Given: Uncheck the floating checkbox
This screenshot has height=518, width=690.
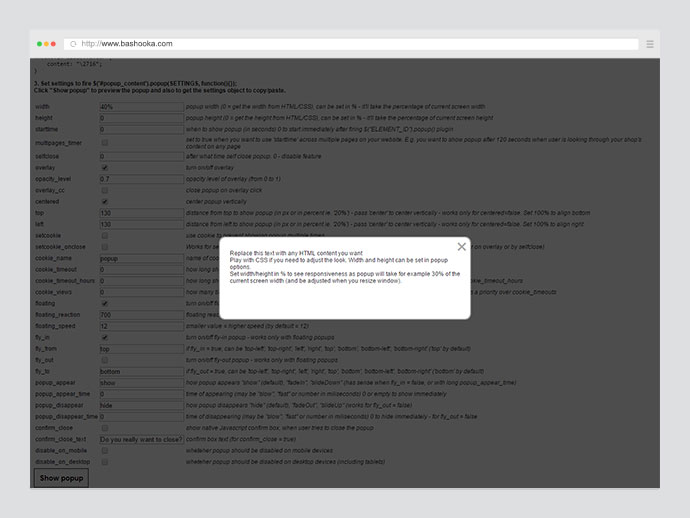Looking at the screenshot, I should [x=105, y=304].
